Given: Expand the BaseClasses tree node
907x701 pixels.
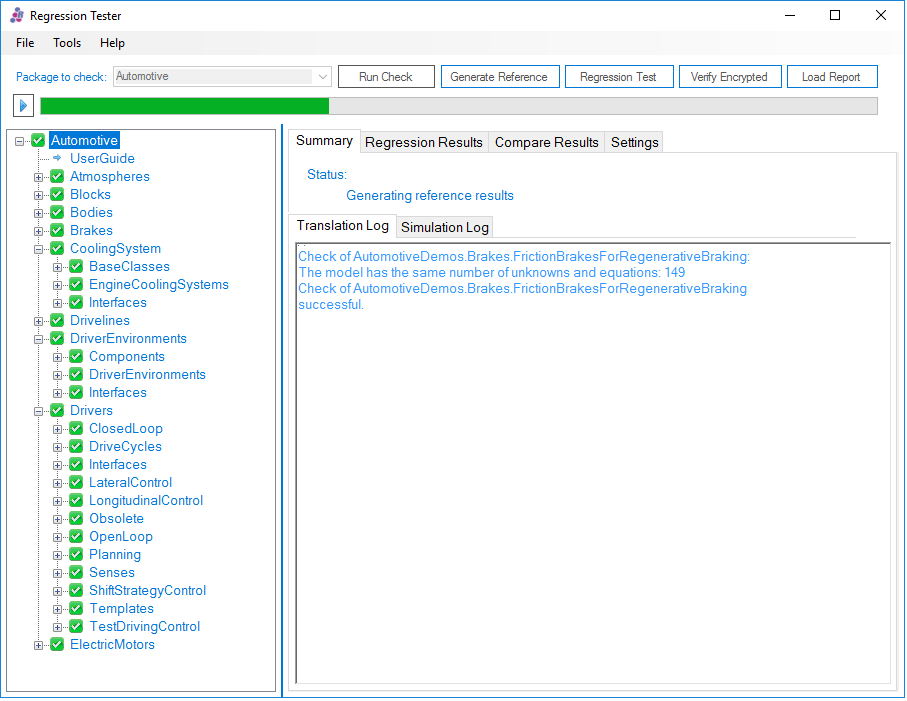Looking at the screenshot, I should pos(57,267).
